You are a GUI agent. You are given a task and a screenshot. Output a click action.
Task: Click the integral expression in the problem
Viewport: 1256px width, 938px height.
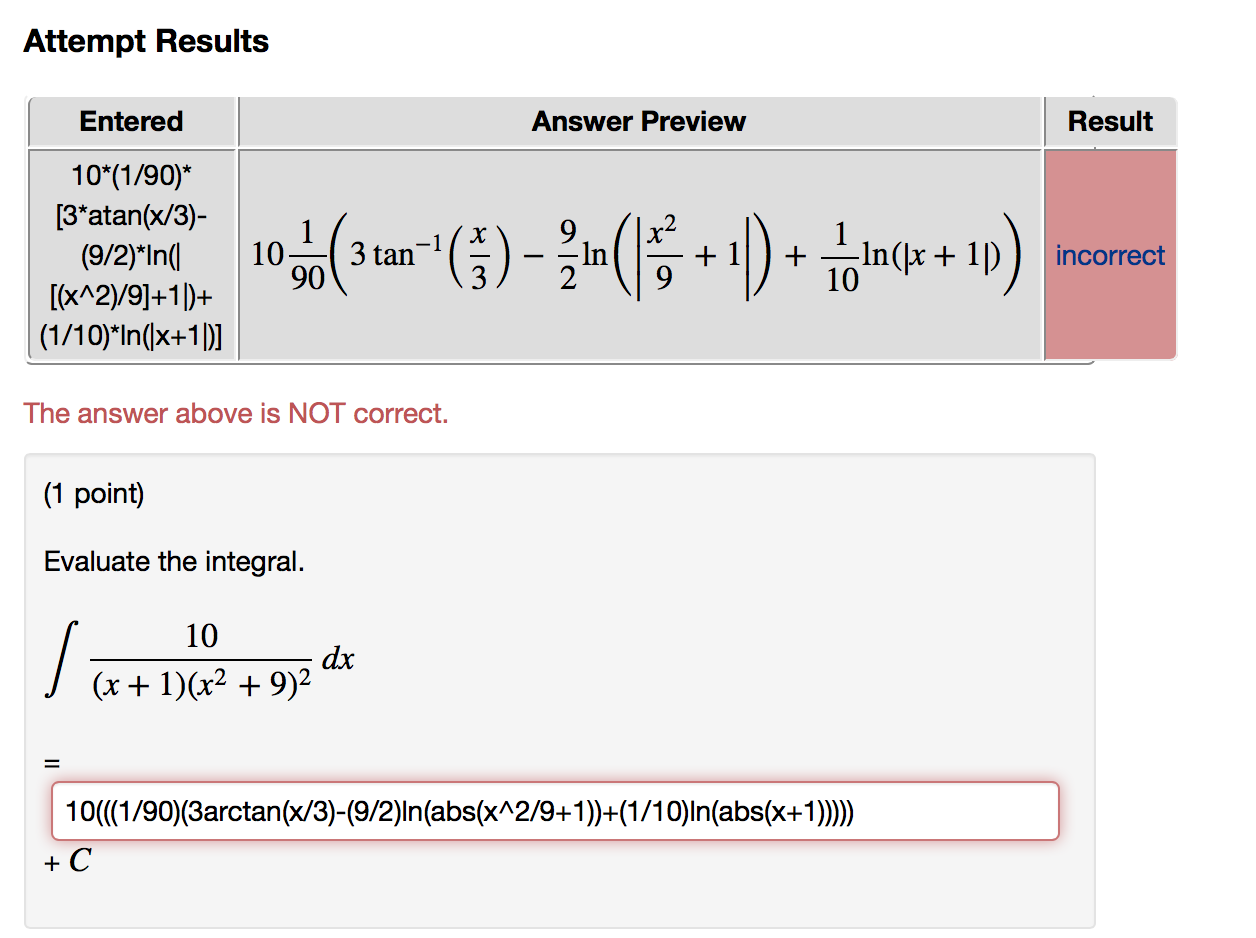point(200,657)
